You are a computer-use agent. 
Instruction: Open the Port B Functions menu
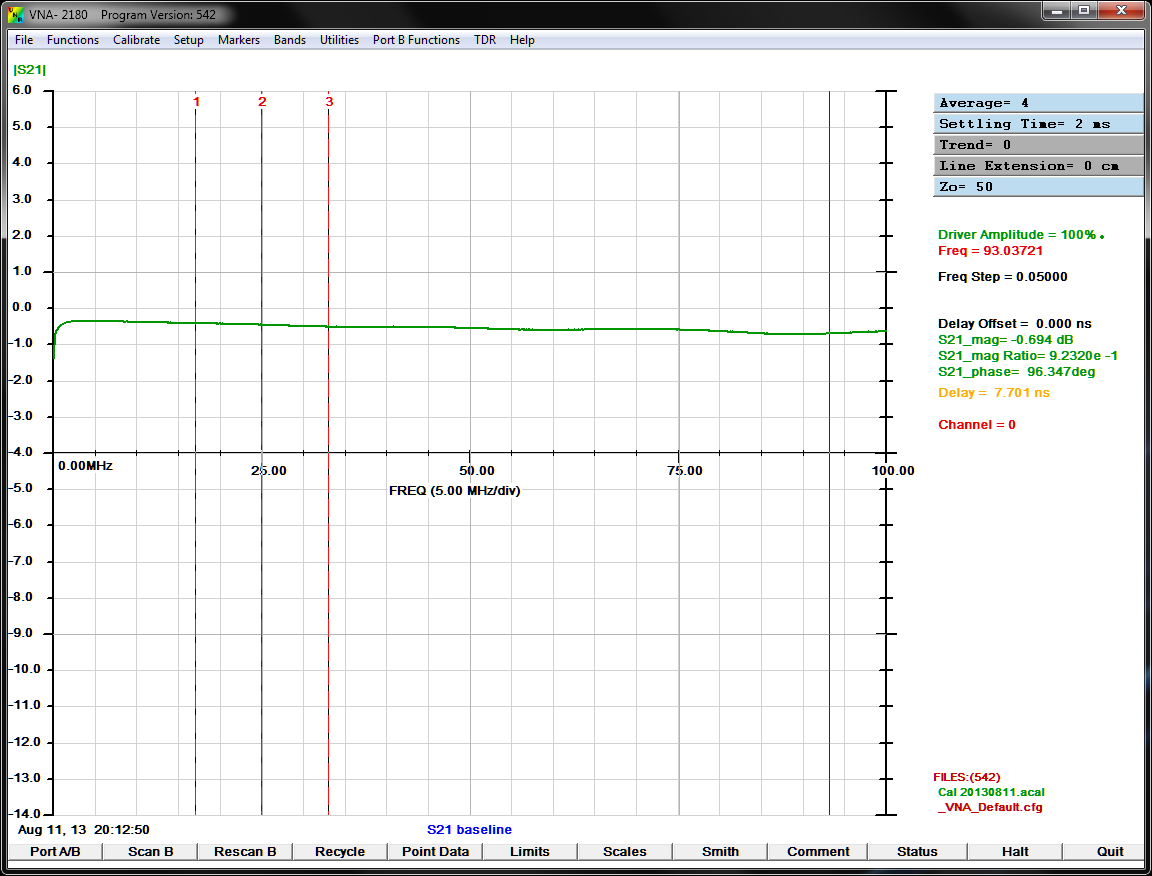pyautogui.click(x=416, y=40)
